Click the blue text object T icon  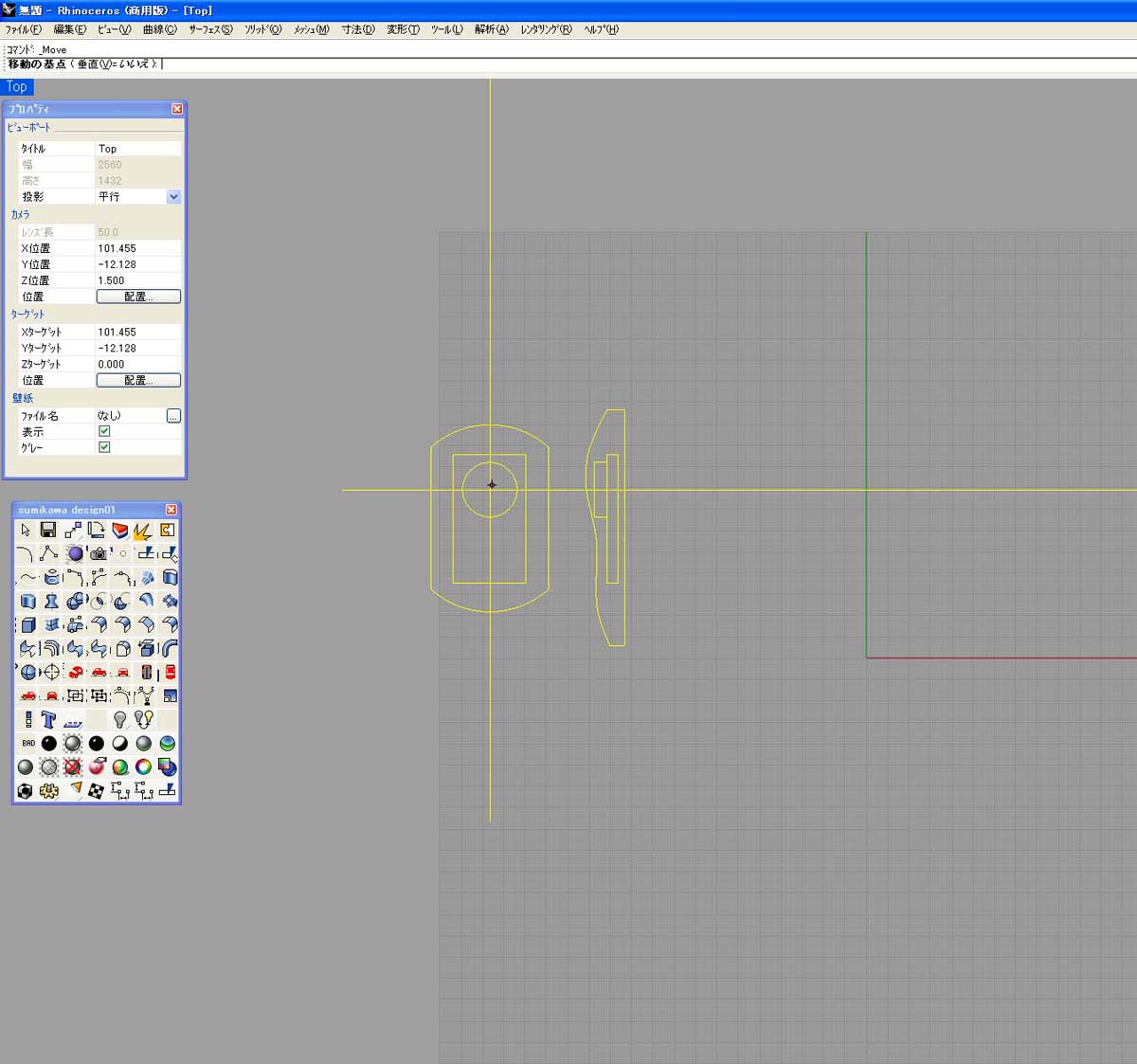tap(49, 720)
